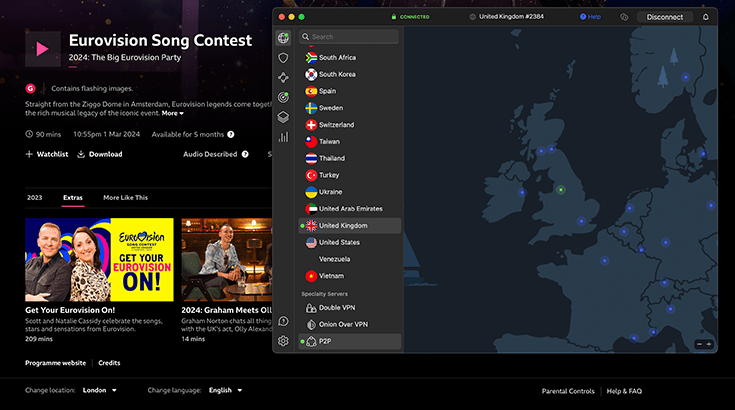Select United States in the country list
Viewport: 735px width, 410px height.
pos(350,243)
